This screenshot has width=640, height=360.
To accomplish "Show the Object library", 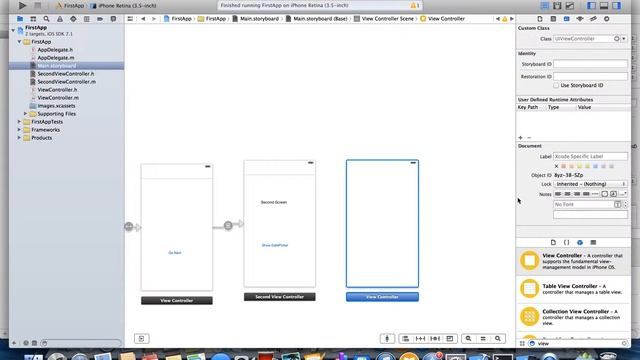I will [580, 242].
